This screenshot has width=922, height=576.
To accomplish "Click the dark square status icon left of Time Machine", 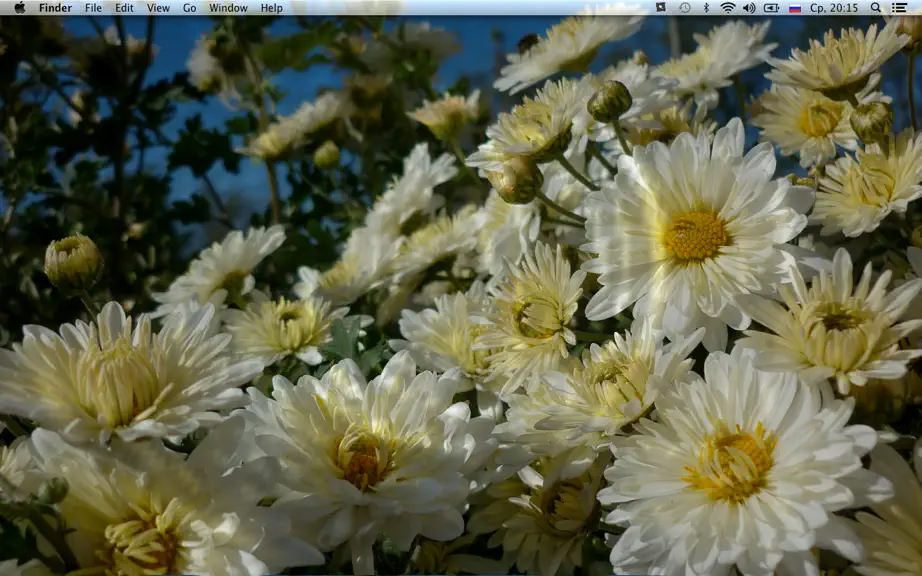I will [x=661, y=8].
